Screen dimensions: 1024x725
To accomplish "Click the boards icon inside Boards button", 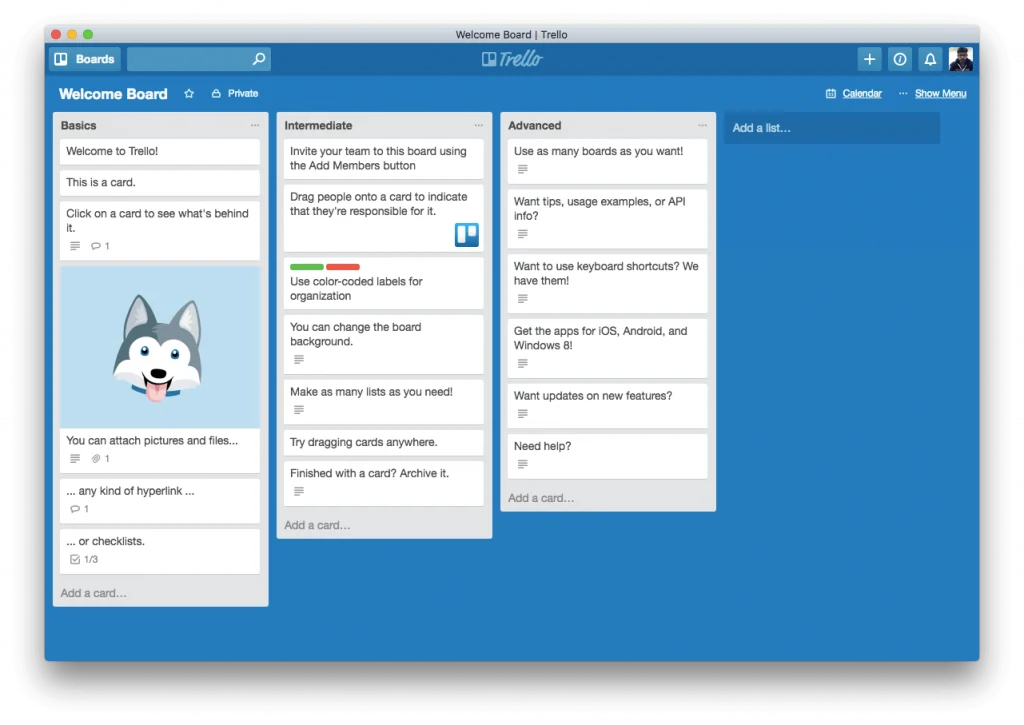I will 61,59.
